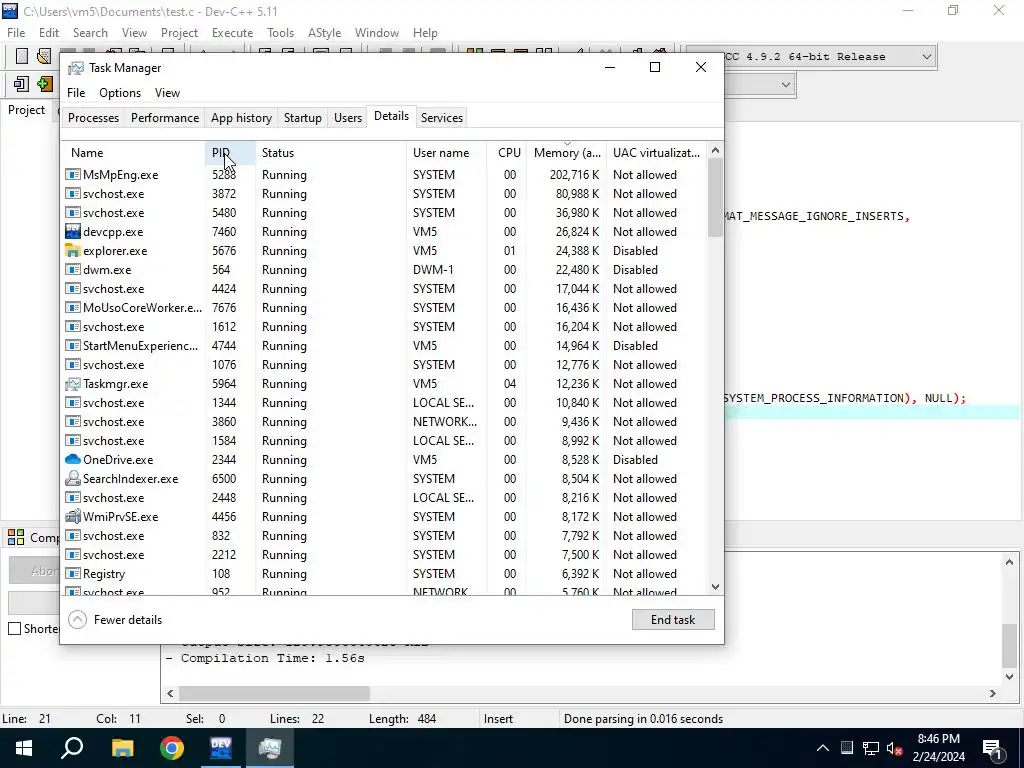Click New file icon in Dev-C++ toolbar
1024x768 pixels.
click(x=22, y=57)
